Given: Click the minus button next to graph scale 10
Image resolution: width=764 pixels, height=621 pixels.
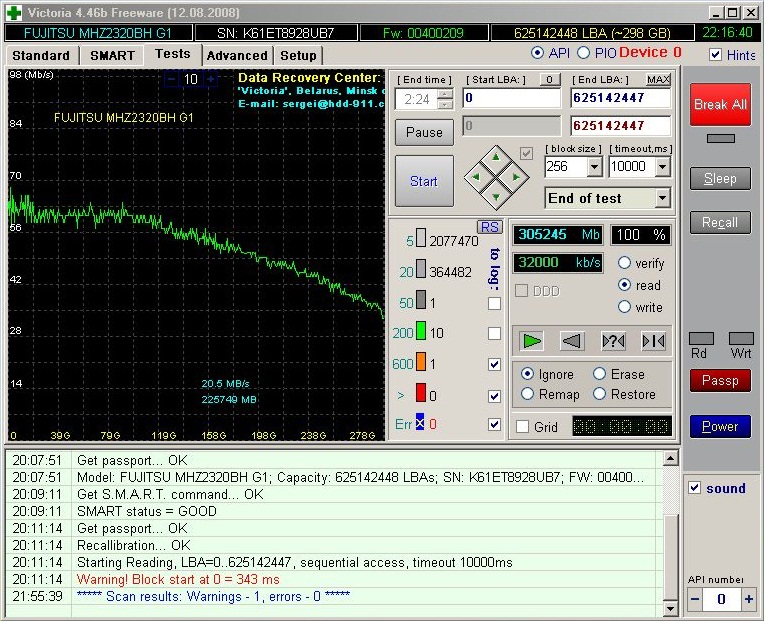Looking at the screenshot, I should [x=171, y=79].
